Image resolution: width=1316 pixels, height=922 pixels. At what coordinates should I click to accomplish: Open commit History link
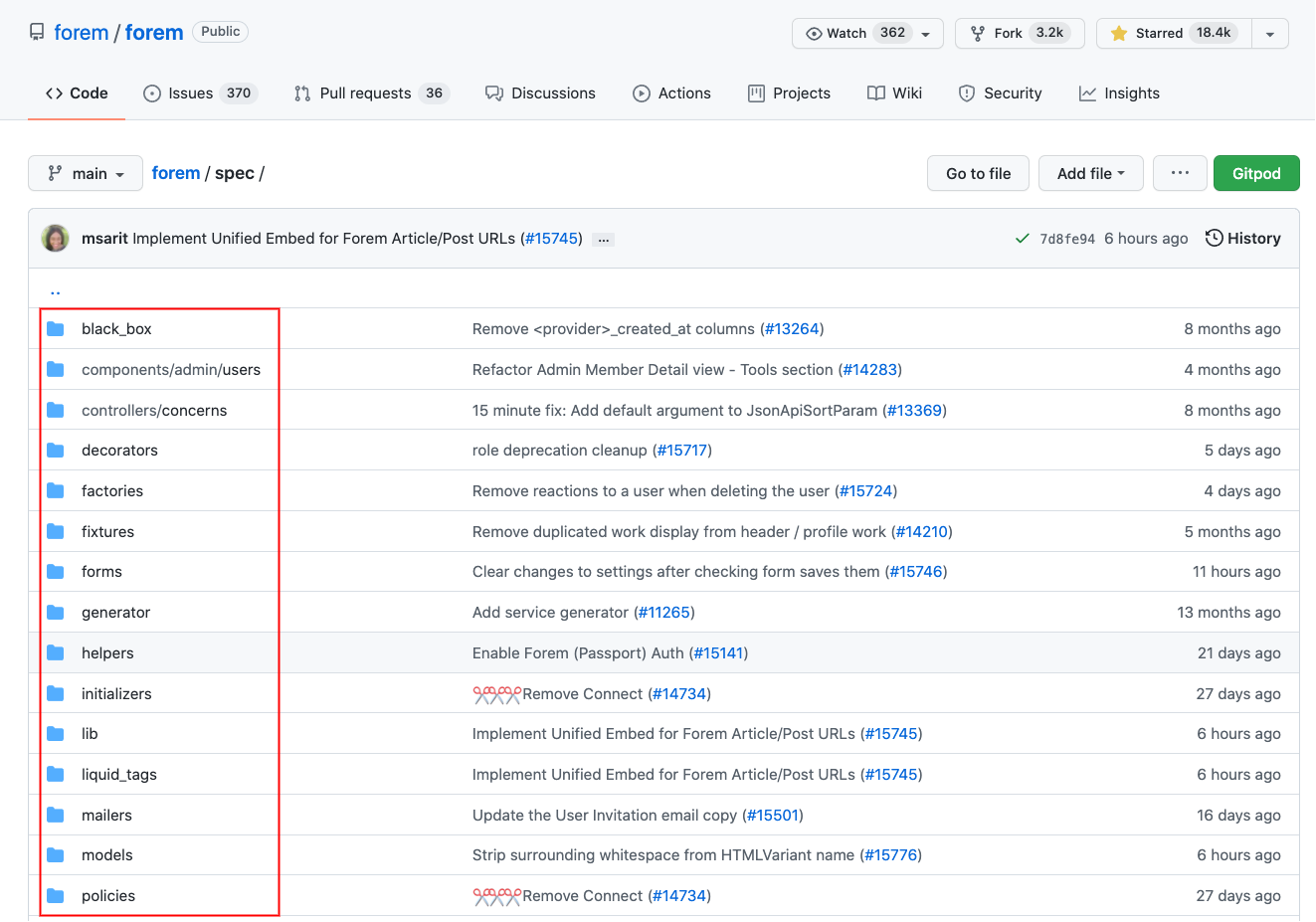point(1242,239)
